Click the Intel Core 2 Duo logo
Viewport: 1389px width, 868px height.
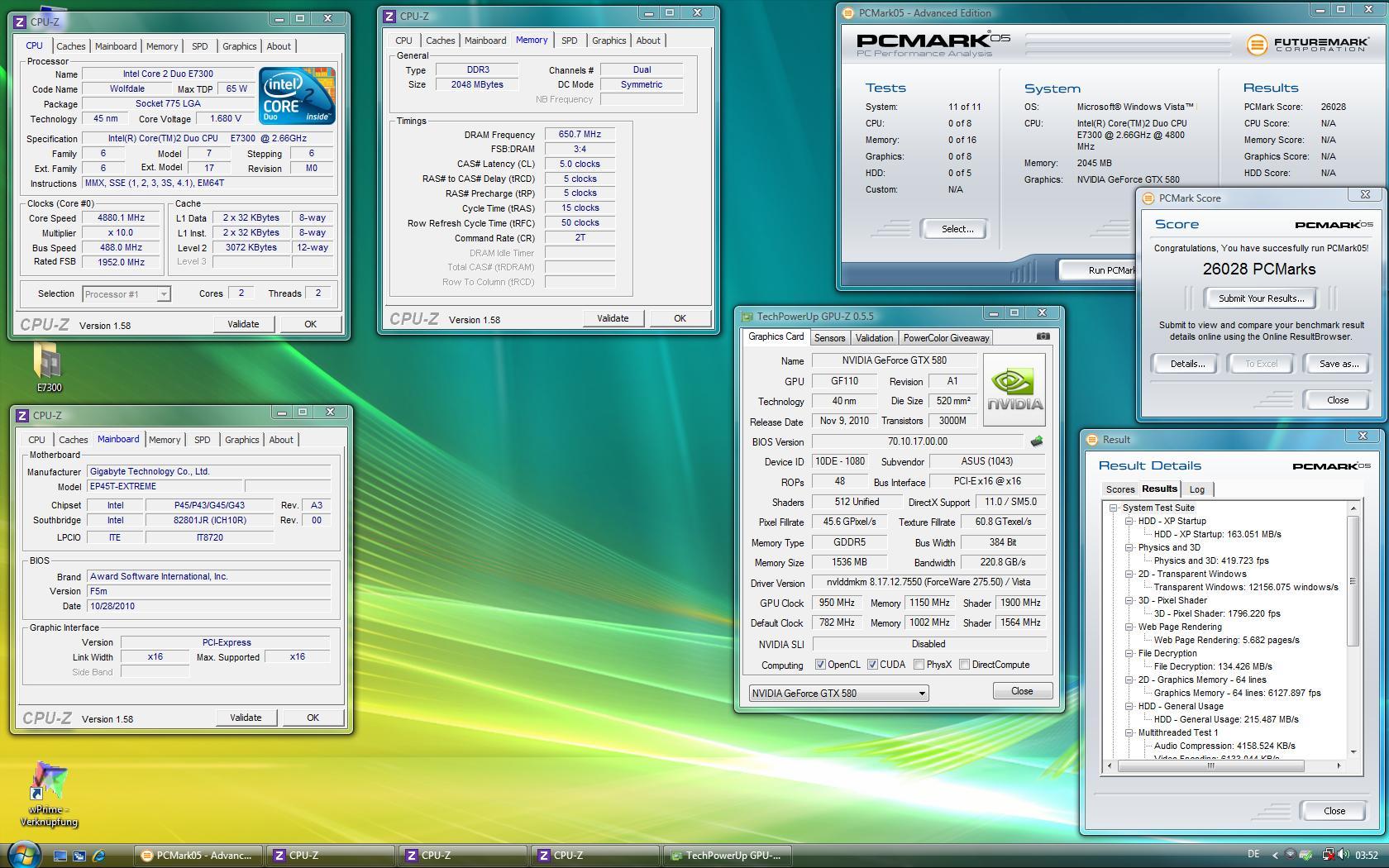[x=297, y=96]
